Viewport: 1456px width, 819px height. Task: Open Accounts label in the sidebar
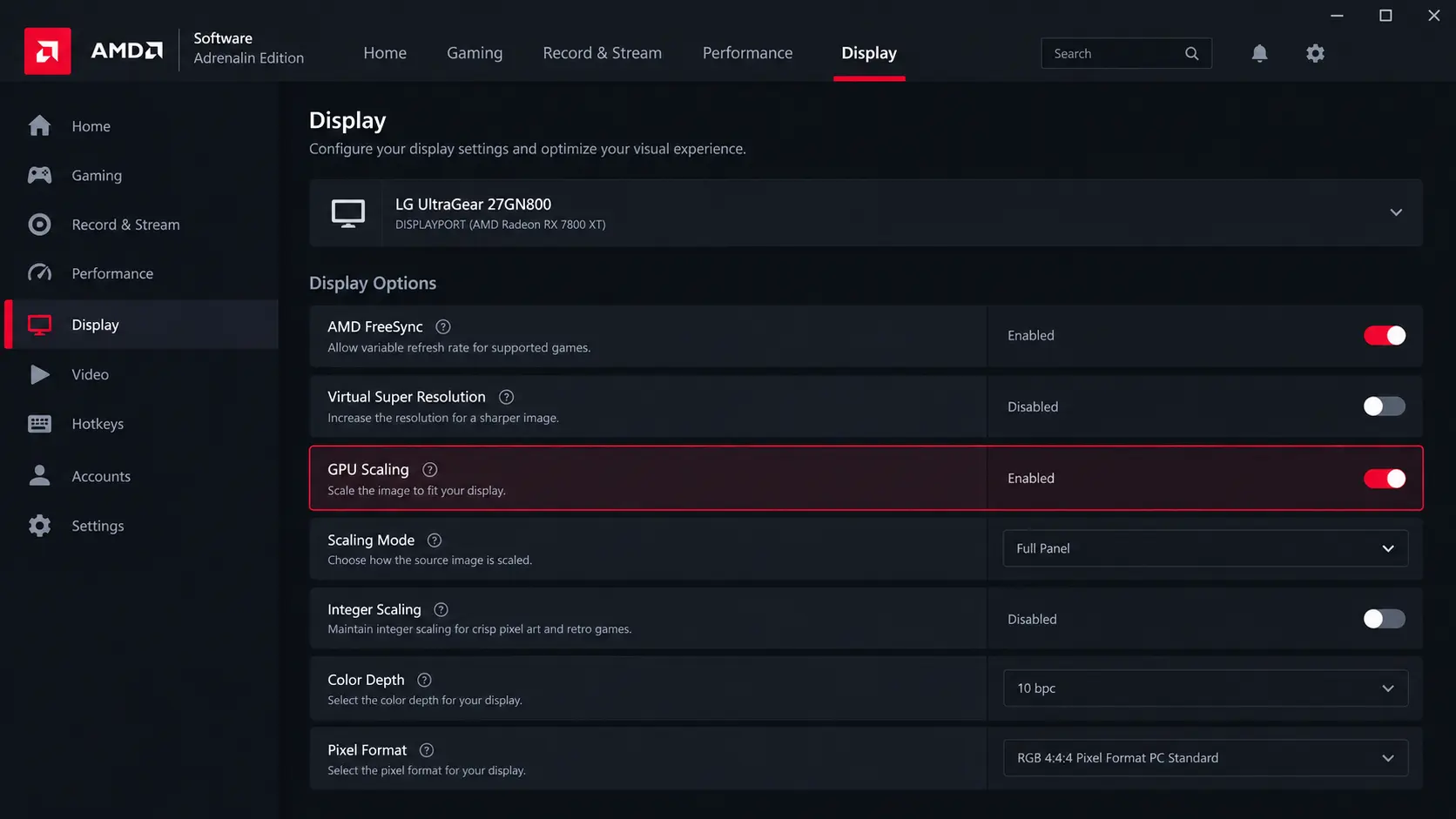point(101,476)
